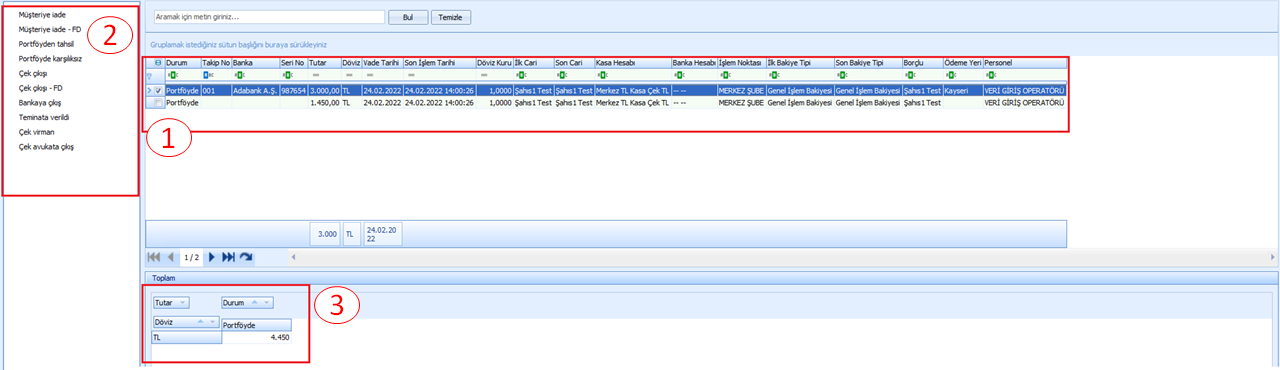The image size is (1280, 370).
Task: Click the Son Cari column header
Action: coord(573,62)
